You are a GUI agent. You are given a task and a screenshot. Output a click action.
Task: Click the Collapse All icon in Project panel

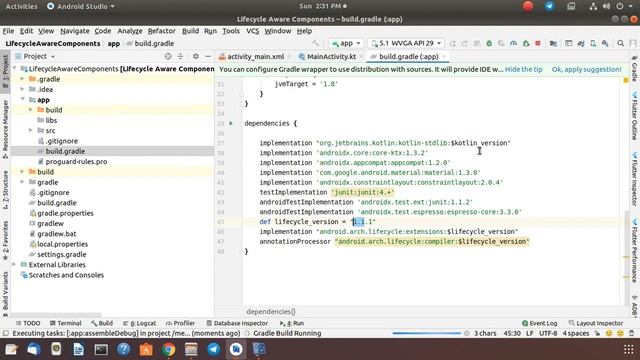(180, 56)
